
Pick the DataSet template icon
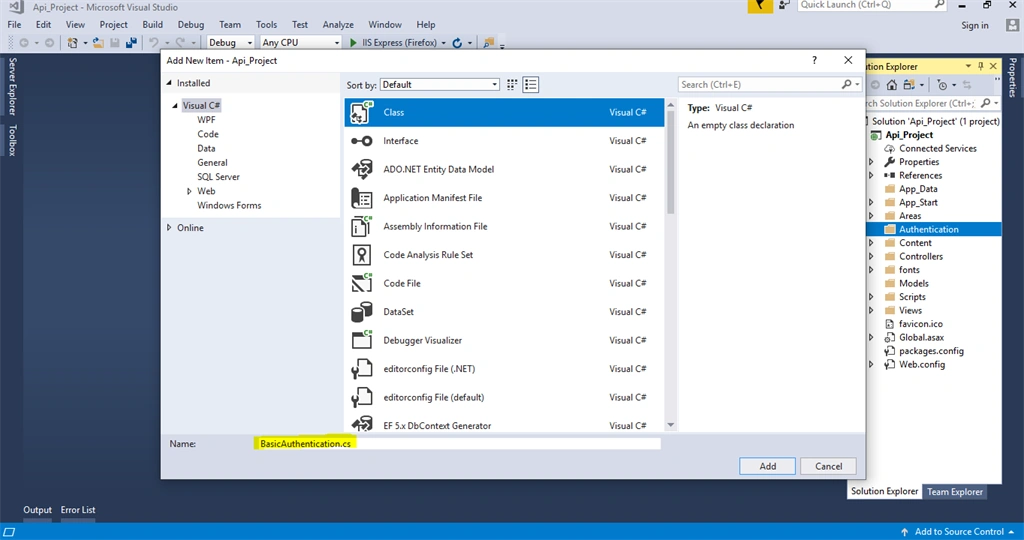[361, 311]
